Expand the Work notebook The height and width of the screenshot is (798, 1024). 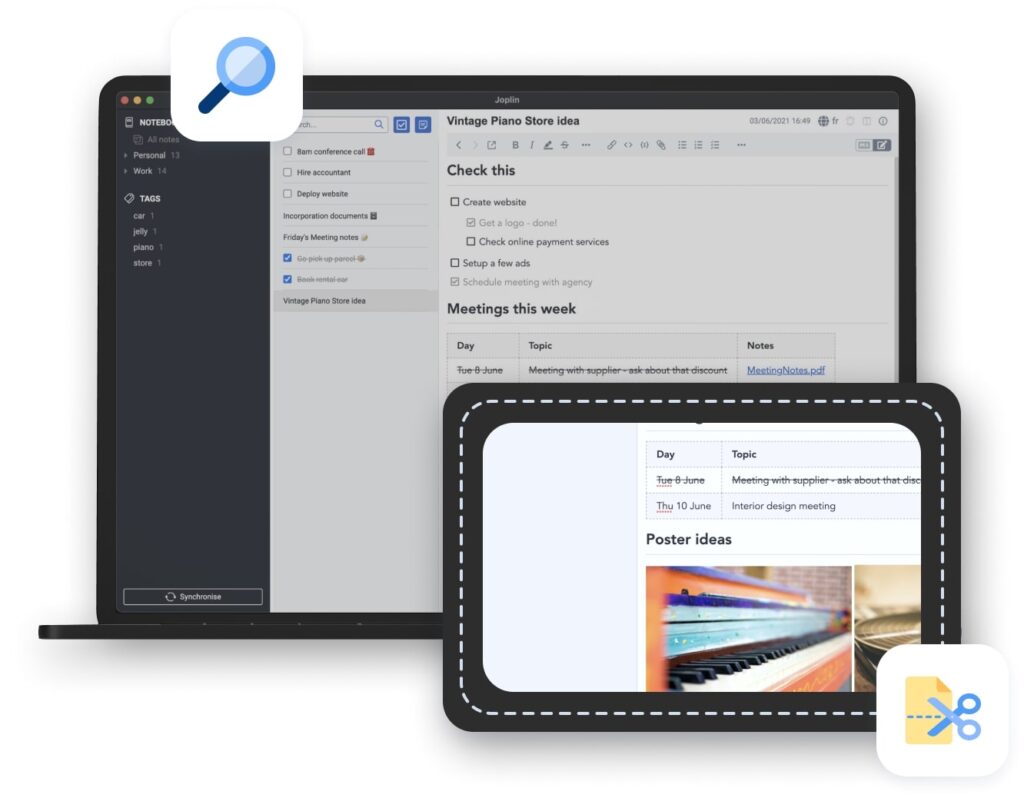coord(126,172)
